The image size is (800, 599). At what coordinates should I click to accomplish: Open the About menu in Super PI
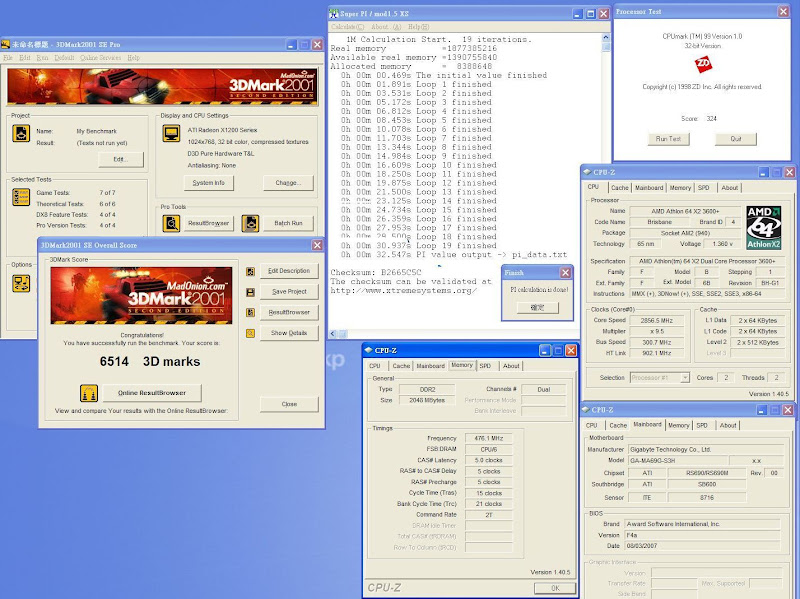386,27
